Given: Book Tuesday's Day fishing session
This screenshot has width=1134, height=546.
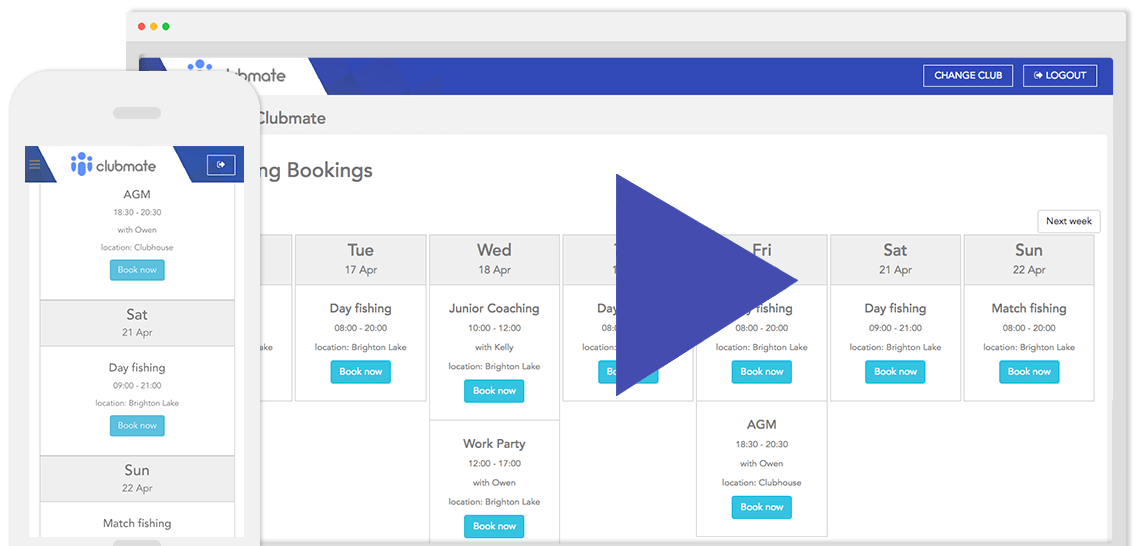Looking at the screenshot, I should click(360, 372).
